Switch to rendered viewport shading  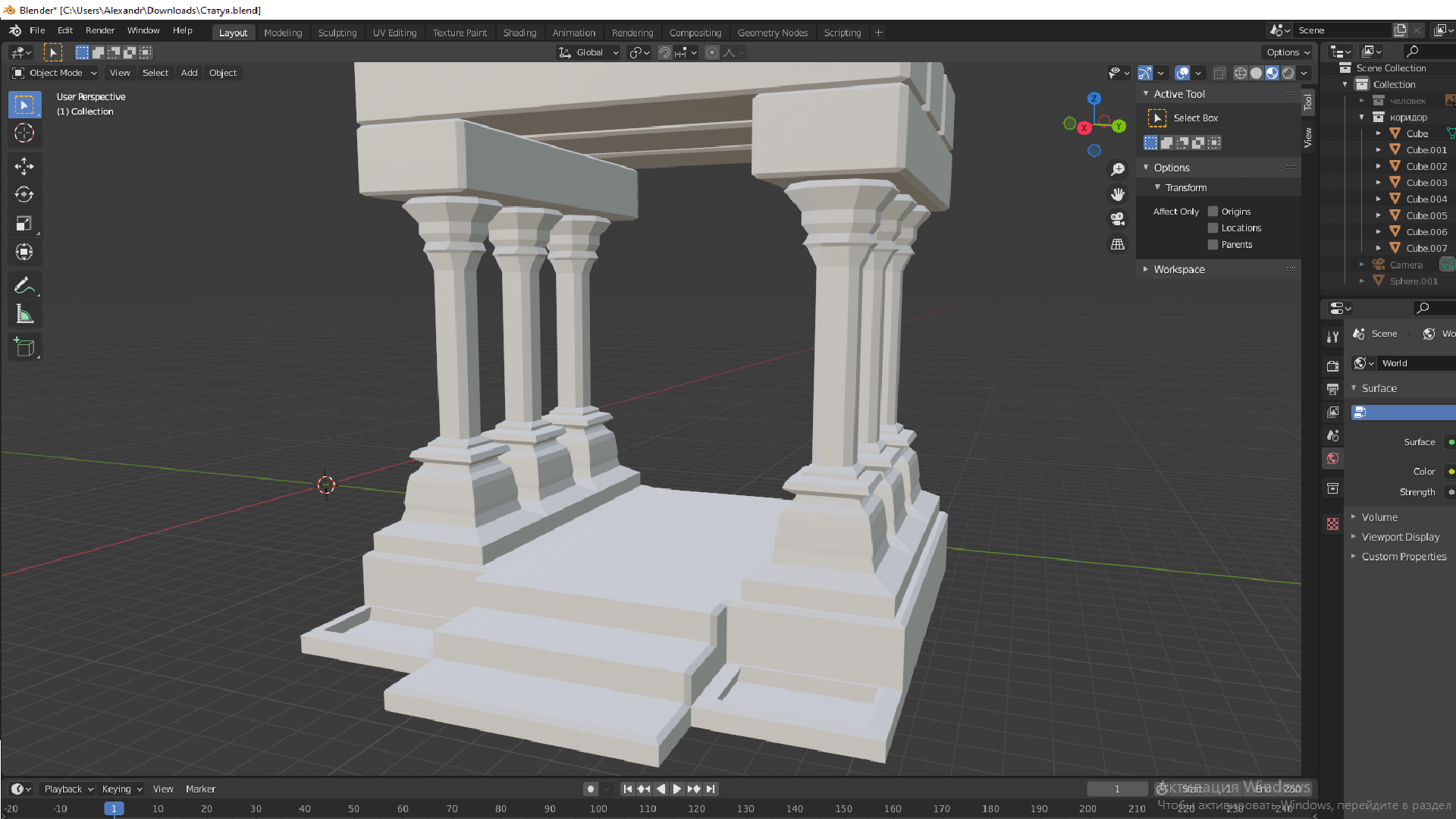(1288, 74)
